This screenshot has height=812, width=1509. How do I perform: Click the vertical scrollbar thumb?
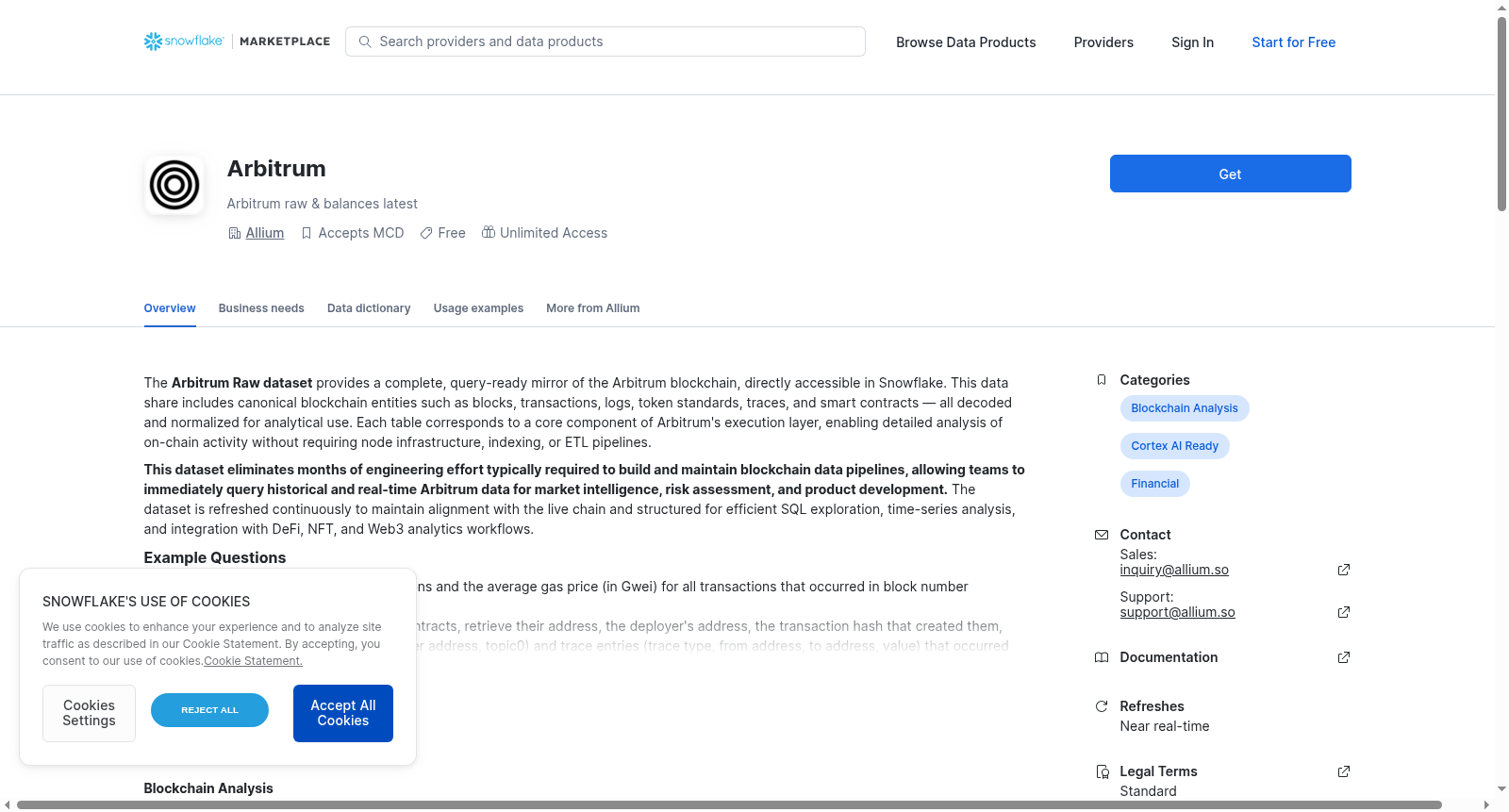(x=1501, y=113)
